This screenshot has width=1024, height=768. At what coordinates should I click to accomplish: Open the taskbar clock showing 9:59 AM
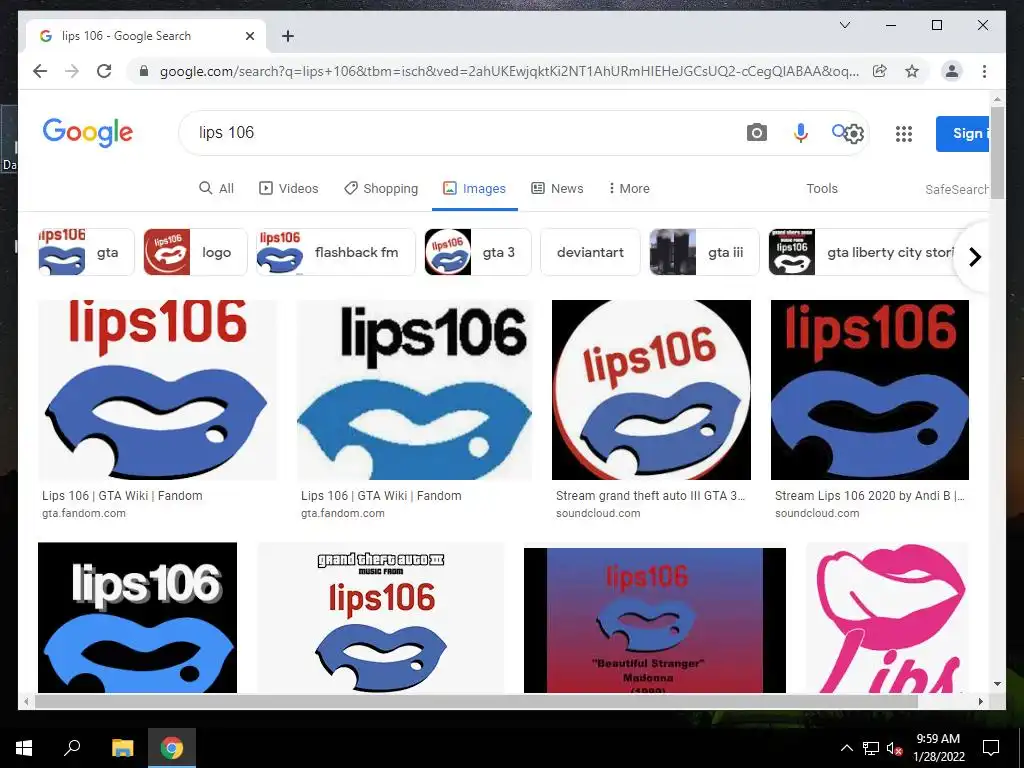click(938, 748)
